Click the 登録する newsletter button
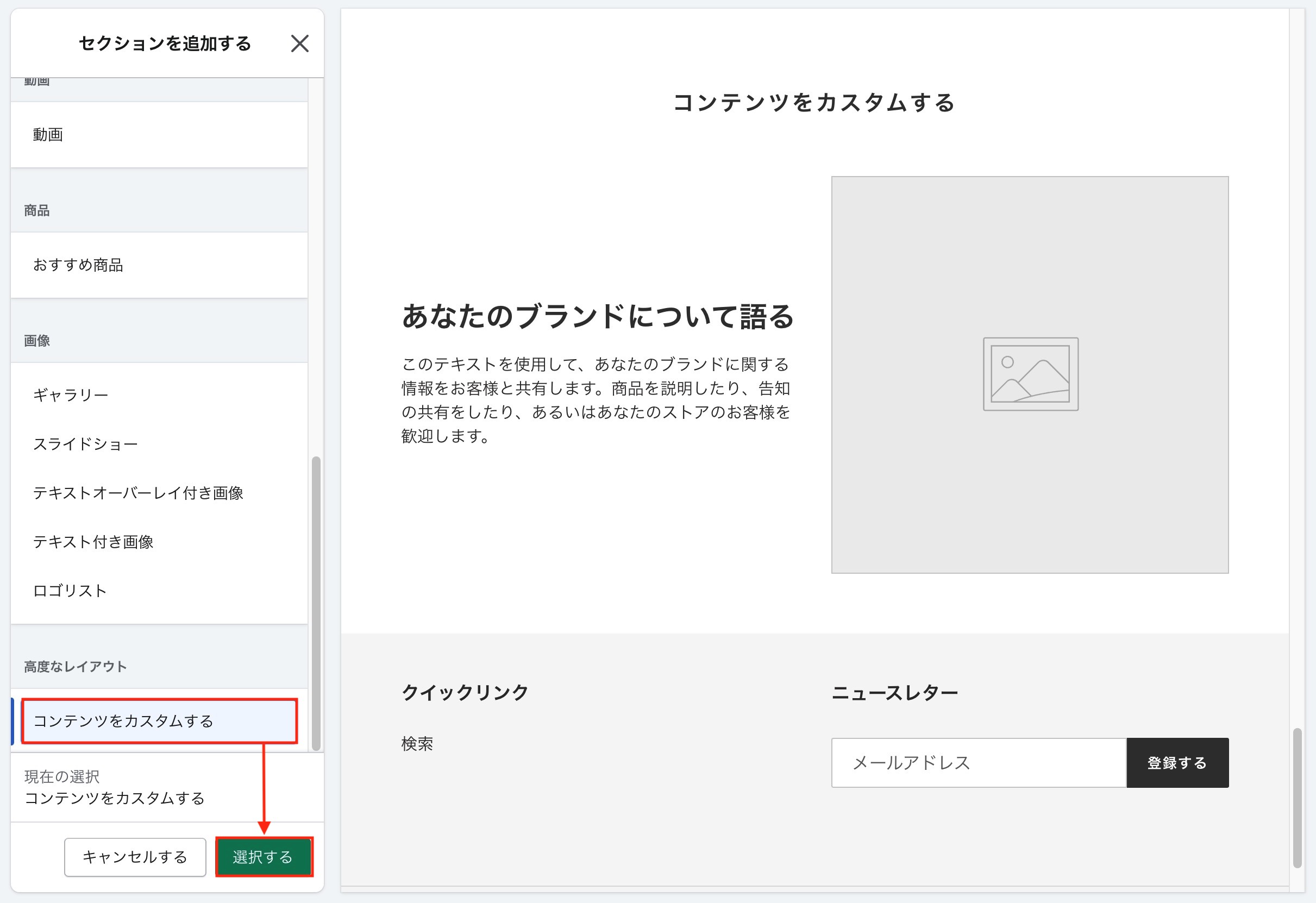 (x=1177, y=763)
